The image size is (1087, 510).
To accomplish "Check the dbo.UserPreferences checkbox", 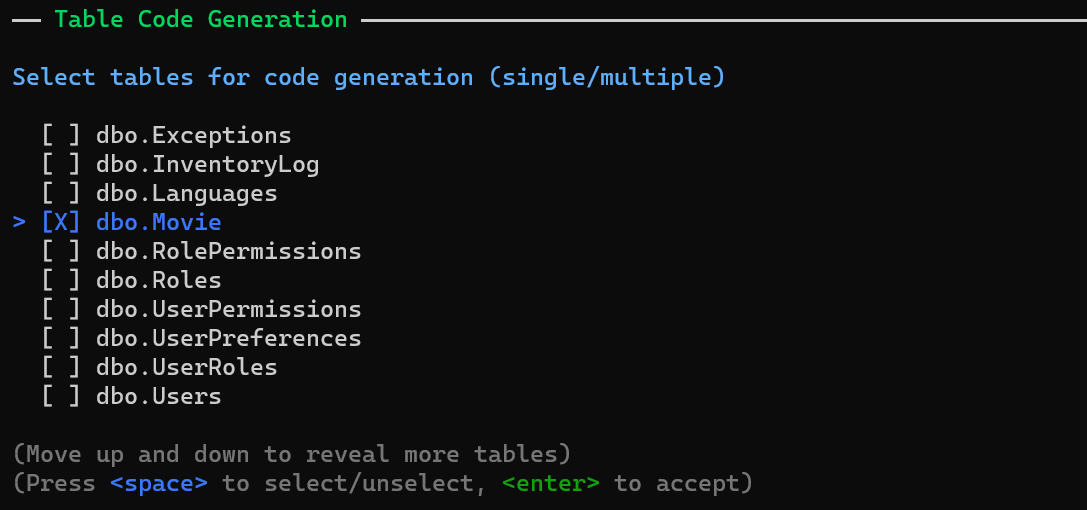I will 61,338.
